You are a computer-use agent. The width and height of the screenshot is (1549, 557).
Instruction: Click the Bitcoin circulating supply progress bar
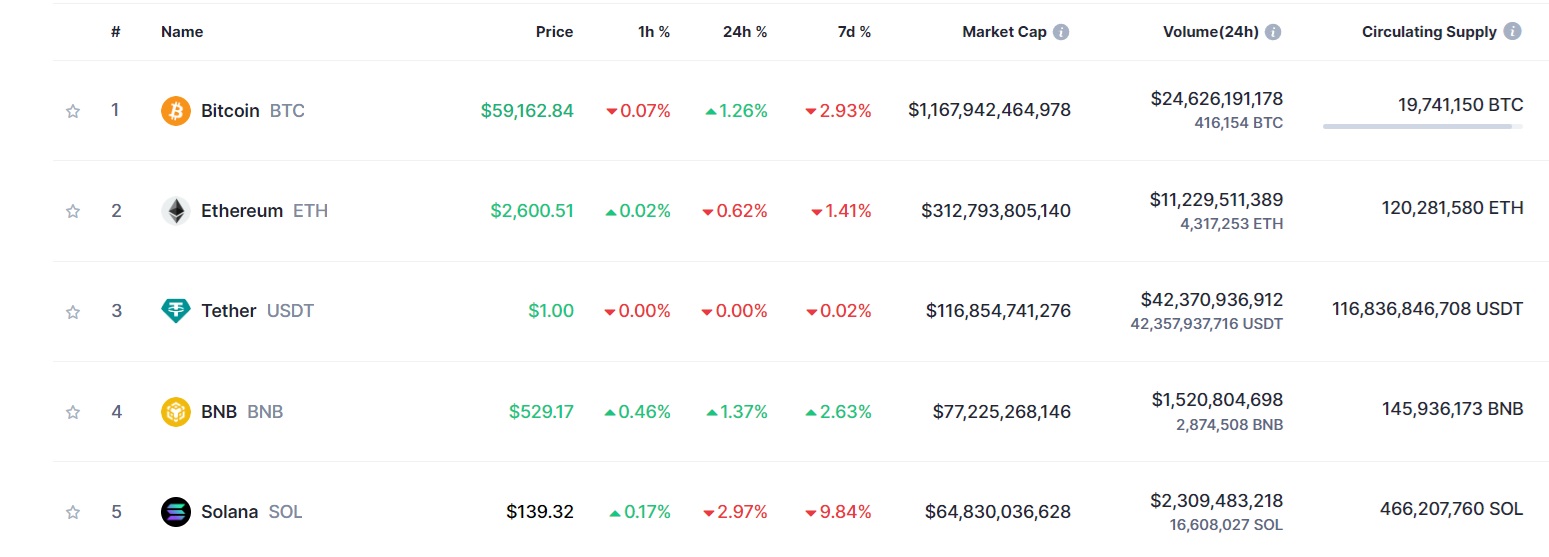[x=1423, y=127]
